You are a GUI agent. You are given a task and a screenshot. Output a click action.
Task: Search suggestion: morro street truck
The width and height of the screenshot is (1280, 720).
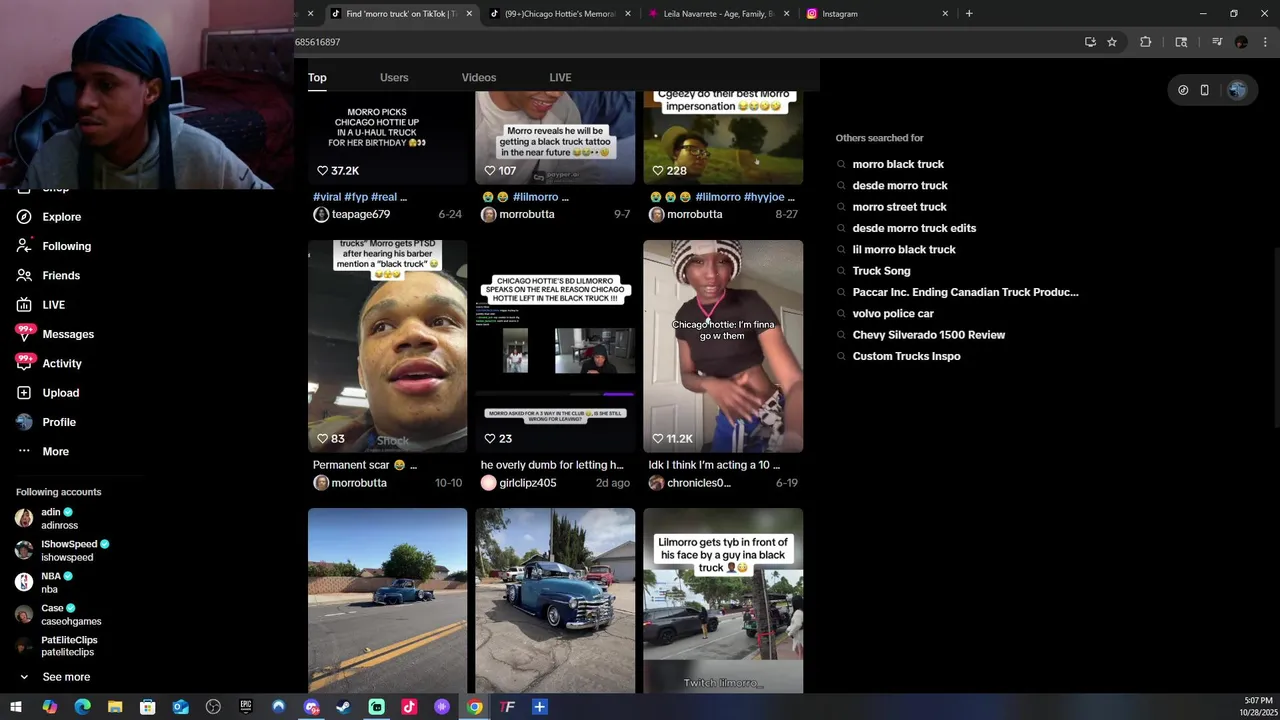[x=899, y=207]
